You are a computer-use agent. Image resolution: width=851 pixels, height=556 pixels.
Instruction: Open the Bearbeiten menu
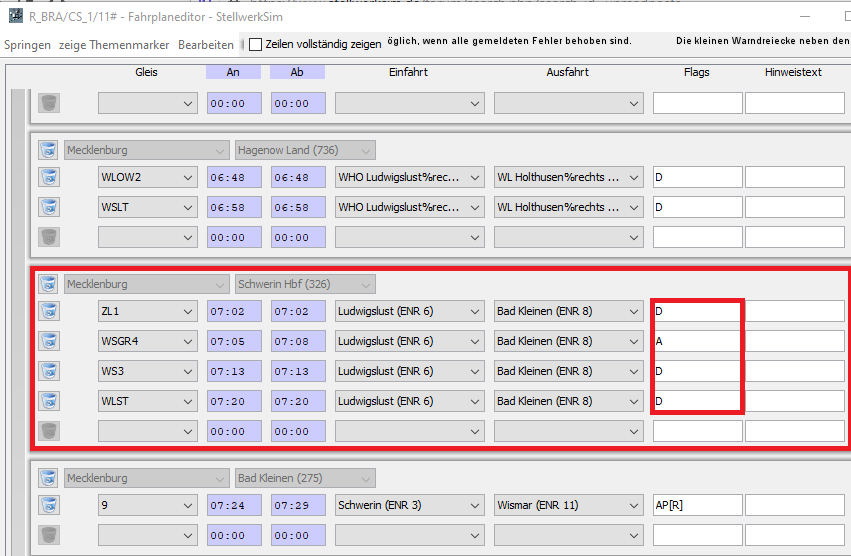206,45
